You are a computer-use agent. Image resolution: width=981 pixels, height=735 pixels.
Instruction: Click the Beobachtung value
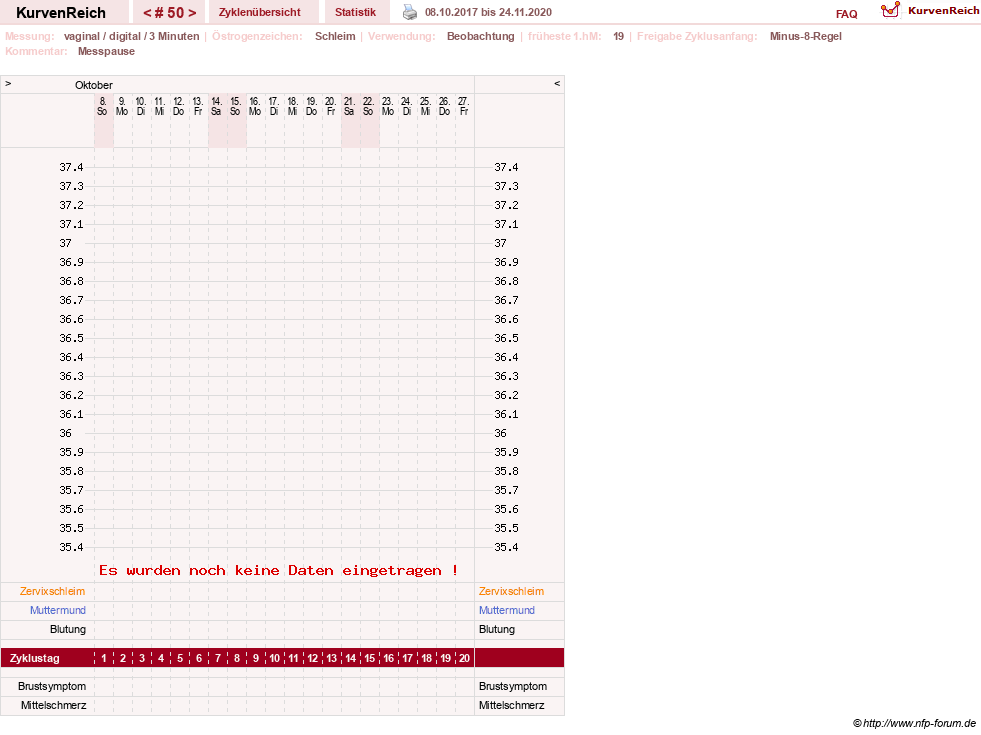(x=480, y=36)
